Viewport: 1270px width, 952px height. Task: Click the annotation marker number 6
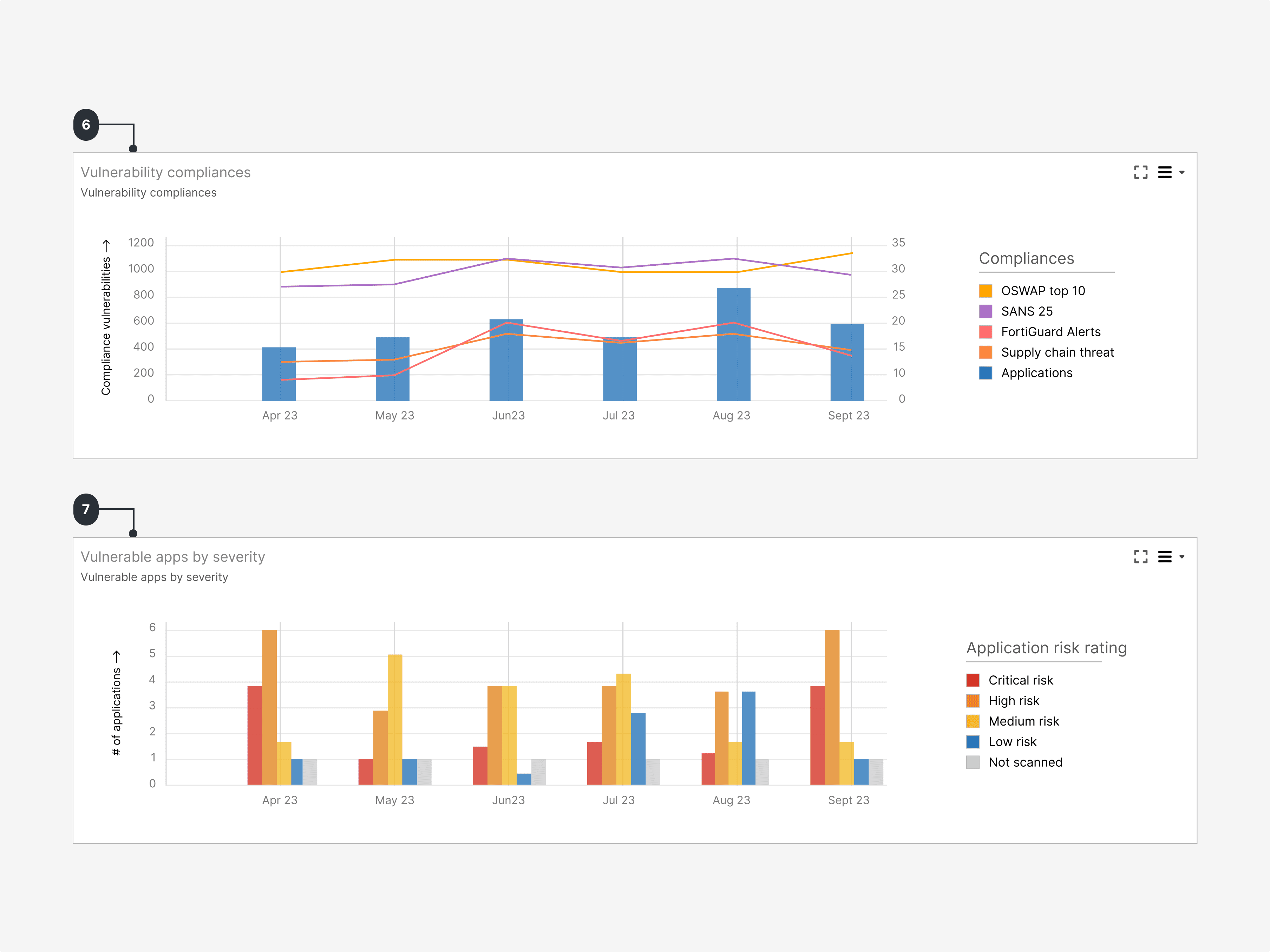(x=86, y=125)
